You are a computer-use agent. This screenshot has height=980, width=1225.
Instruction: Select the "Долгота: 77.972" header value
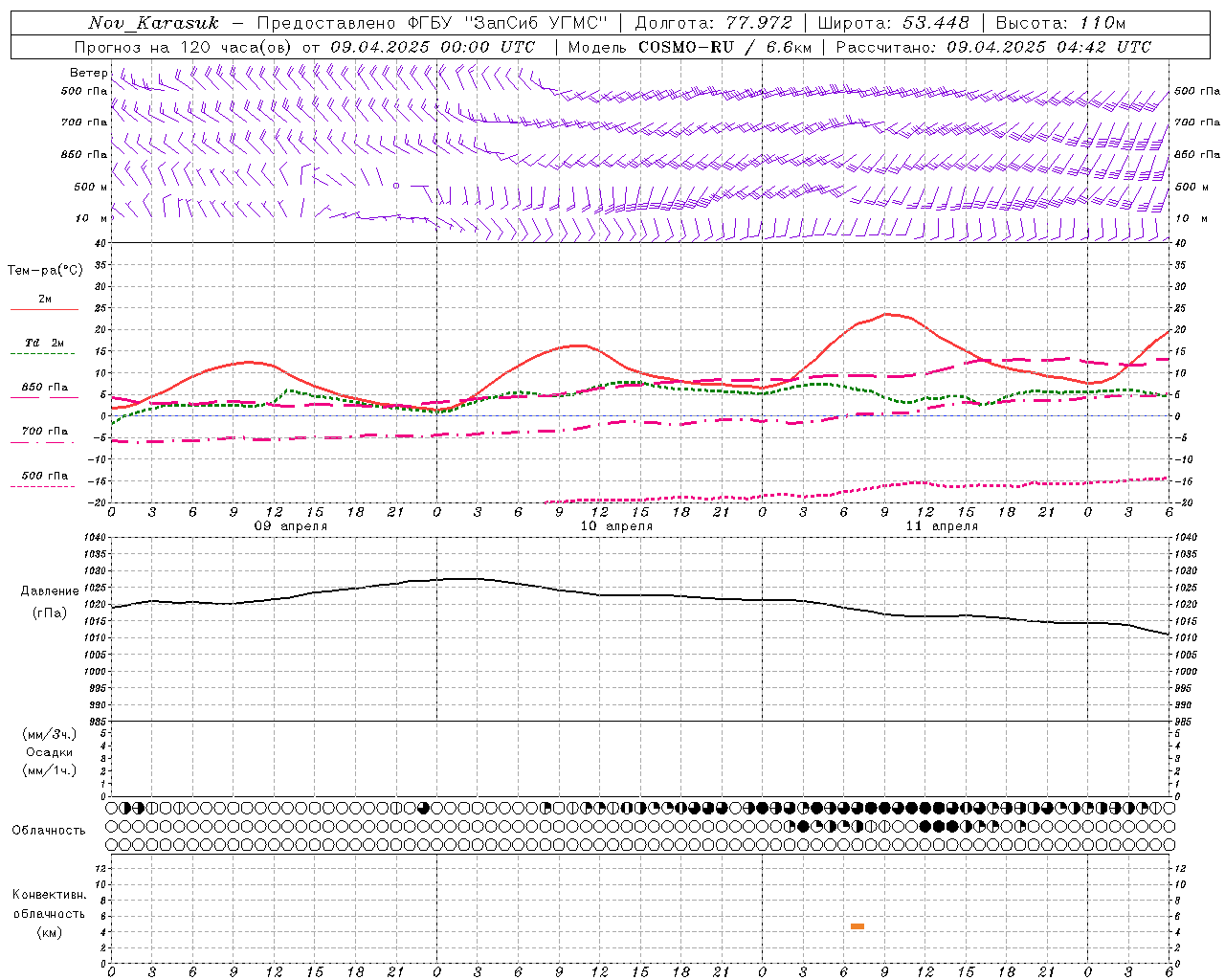point(714,23)
